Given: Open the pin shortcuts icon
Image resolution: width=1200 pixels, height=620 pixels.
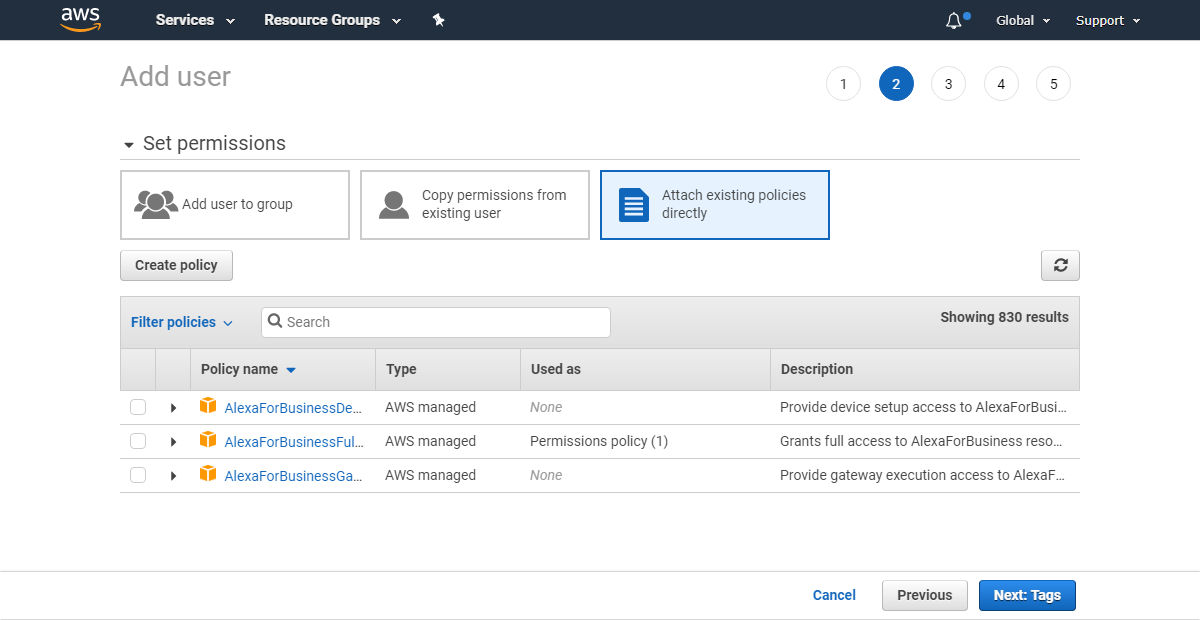Looking at the screenshot, I should (438, 20).
